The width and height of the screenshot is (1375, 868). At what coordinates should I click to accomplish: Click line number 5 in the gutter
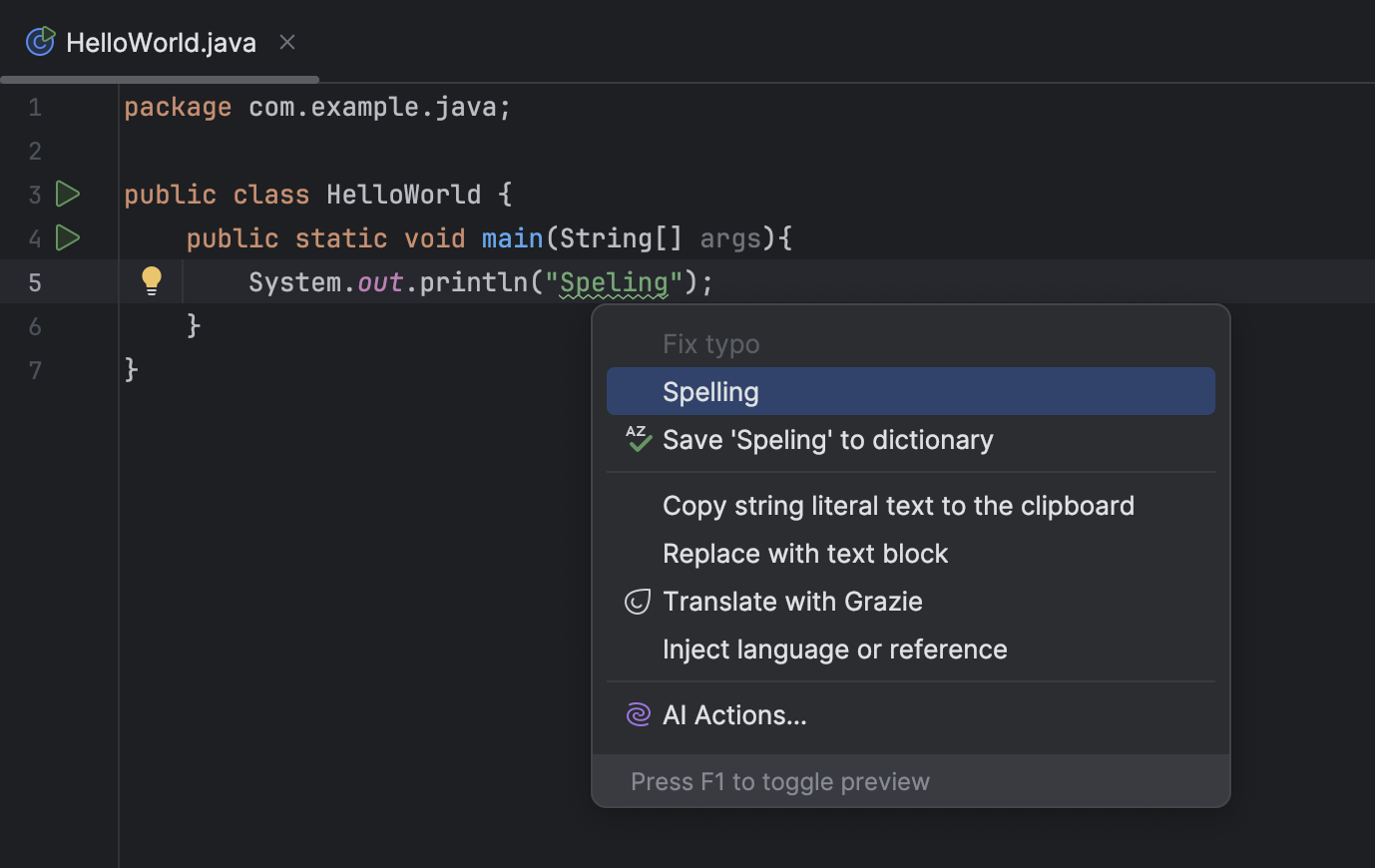[35, 281]
